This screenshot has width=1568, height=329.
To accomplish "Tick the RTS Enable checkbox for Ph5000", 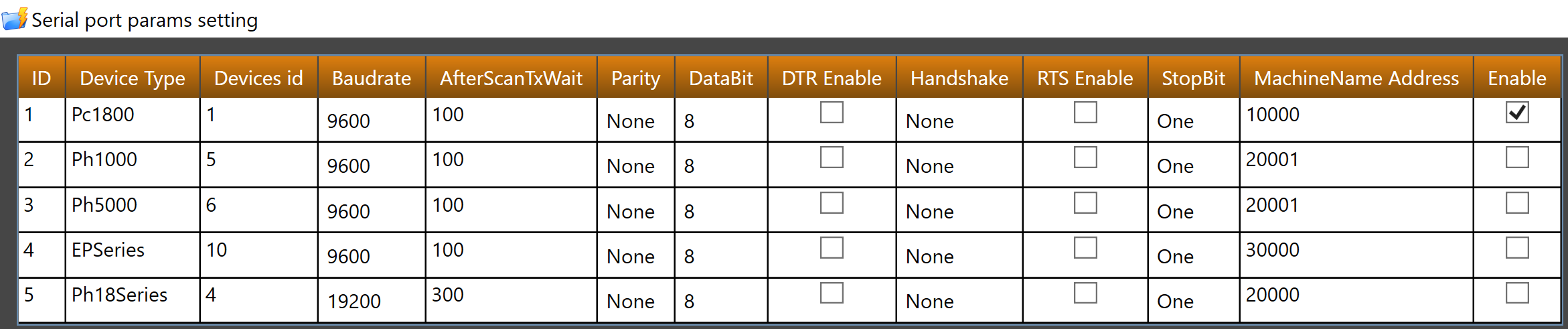I will (1085, 203).
